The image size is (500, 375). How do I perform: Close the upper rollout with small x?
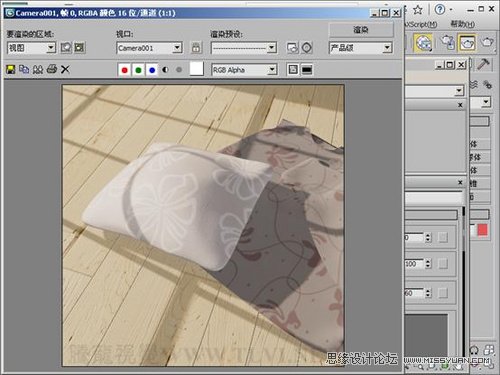pyautogui.click(x=460, y=105)
